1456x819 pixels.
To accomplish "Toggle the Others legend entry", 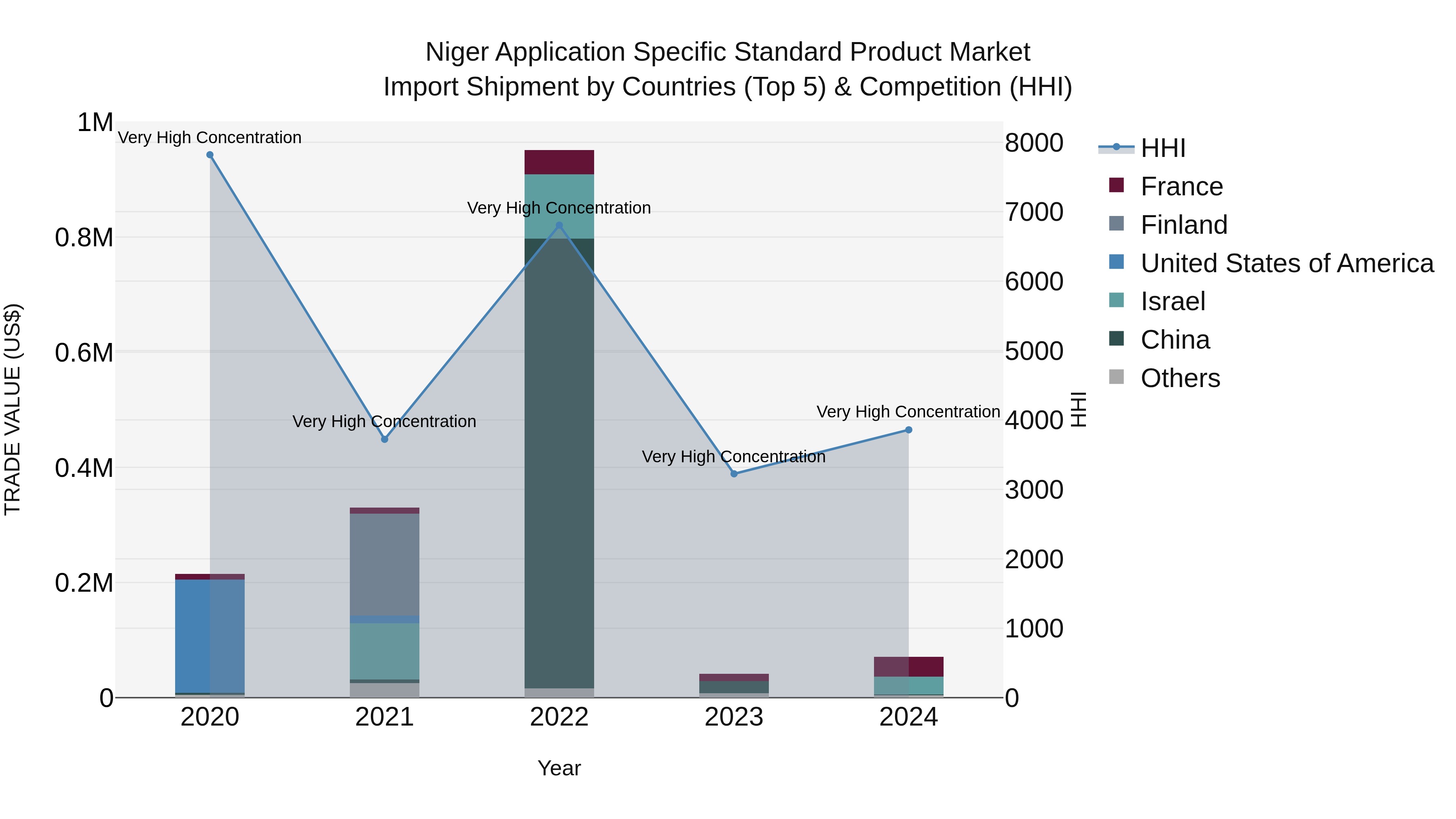I will click(1164, 378).
